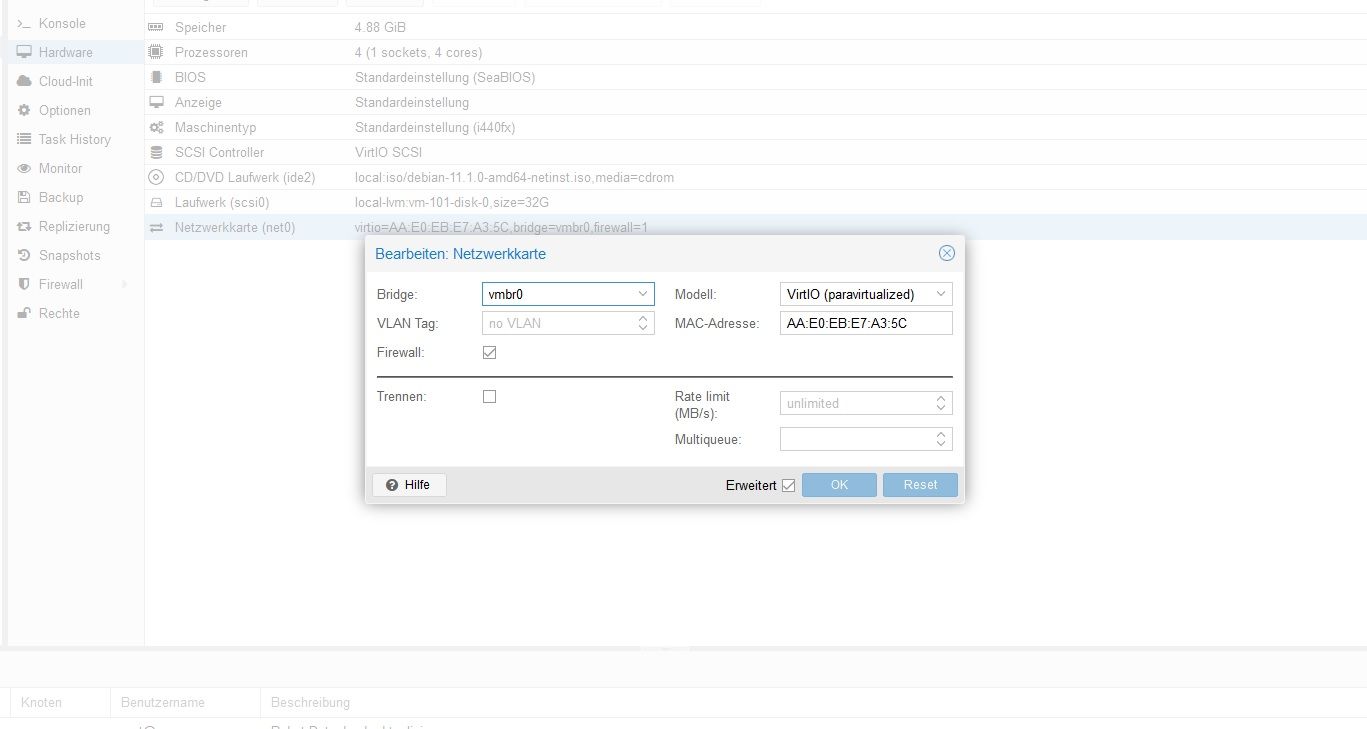Sort by the Beschreibung column header
Viewport: 1367px width, 729px height.
coord(310,702)
